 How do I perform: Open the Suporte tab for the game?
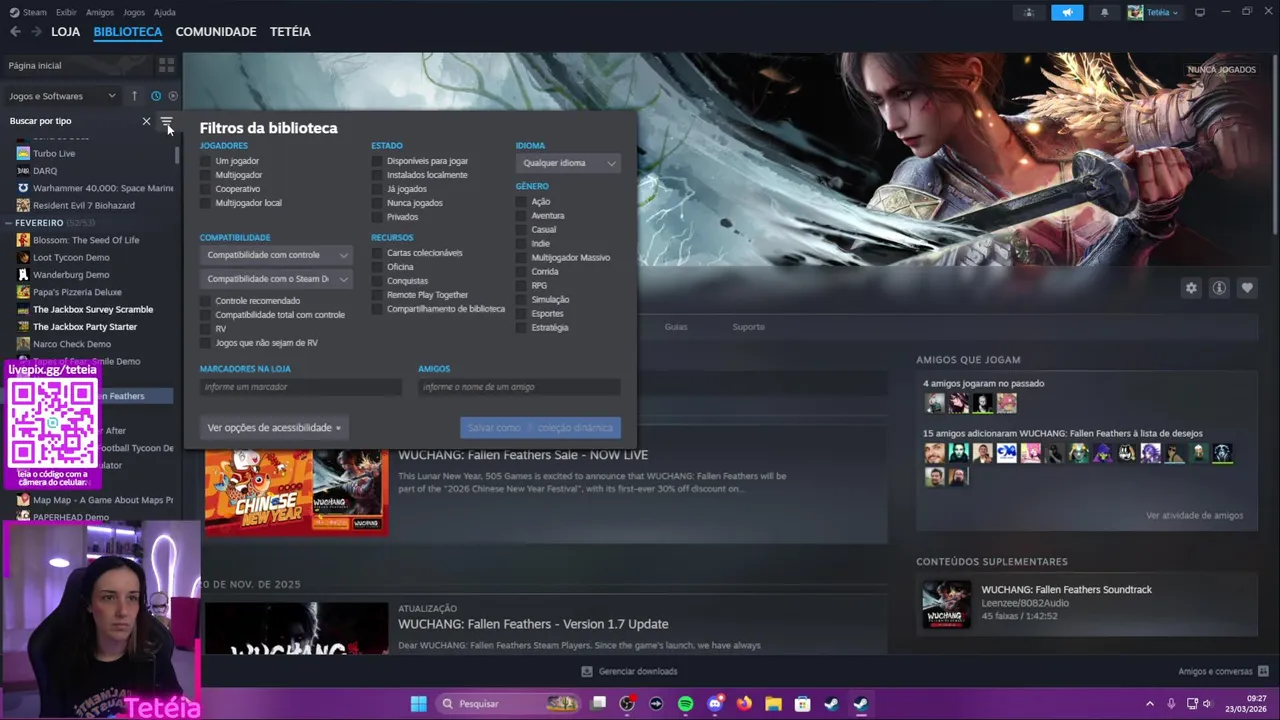(x=748, y=327)
